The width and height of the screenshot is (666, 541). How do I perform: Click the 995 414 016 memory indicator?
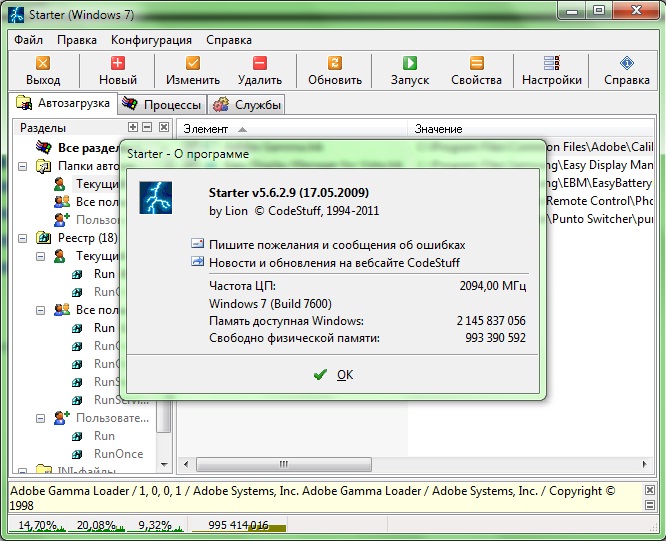(238, 525)
